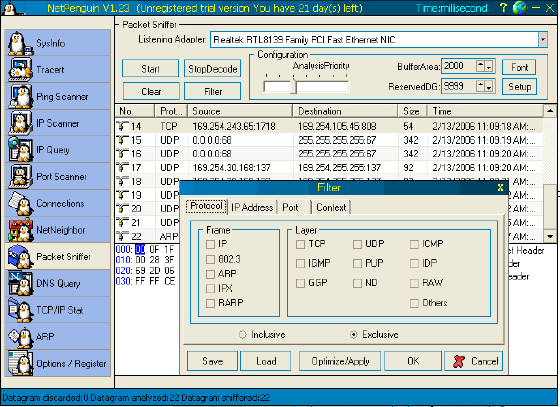This screenshot has width=560, height=407.
Task: Open the IP Query tool
Action: [58, 150]
